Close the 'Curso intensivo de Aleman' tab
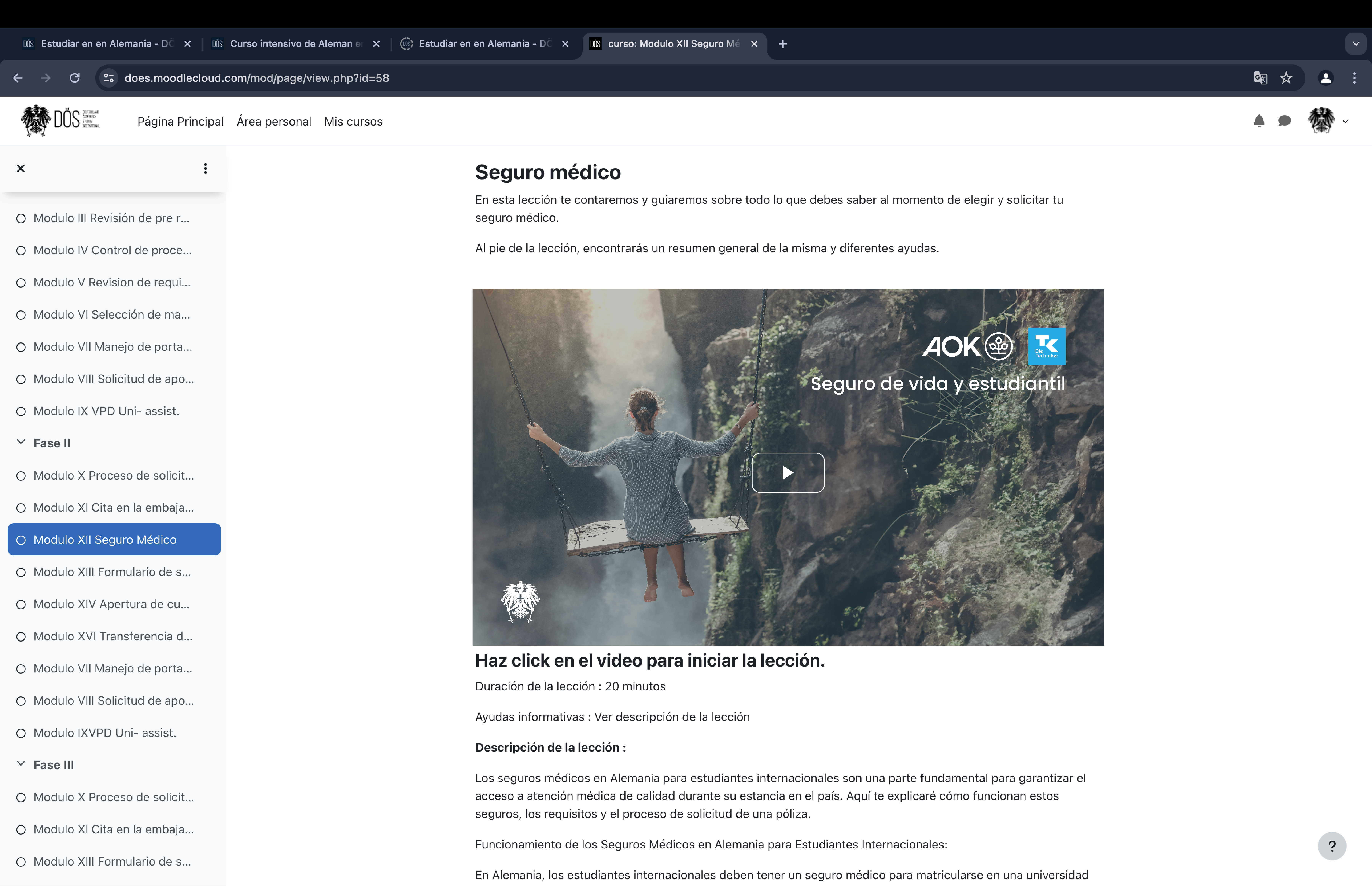The width and height of the screenshot is (1372, 886). pyautogui.click(x=376, y=44)
